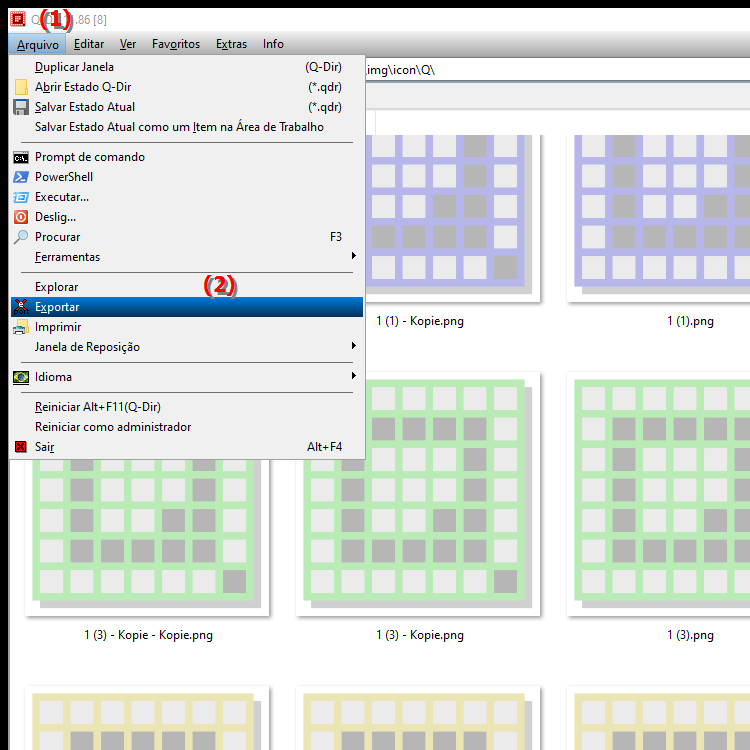Click the Idioma menu label
Screen dimensions: 750x750
click(53, 377)
